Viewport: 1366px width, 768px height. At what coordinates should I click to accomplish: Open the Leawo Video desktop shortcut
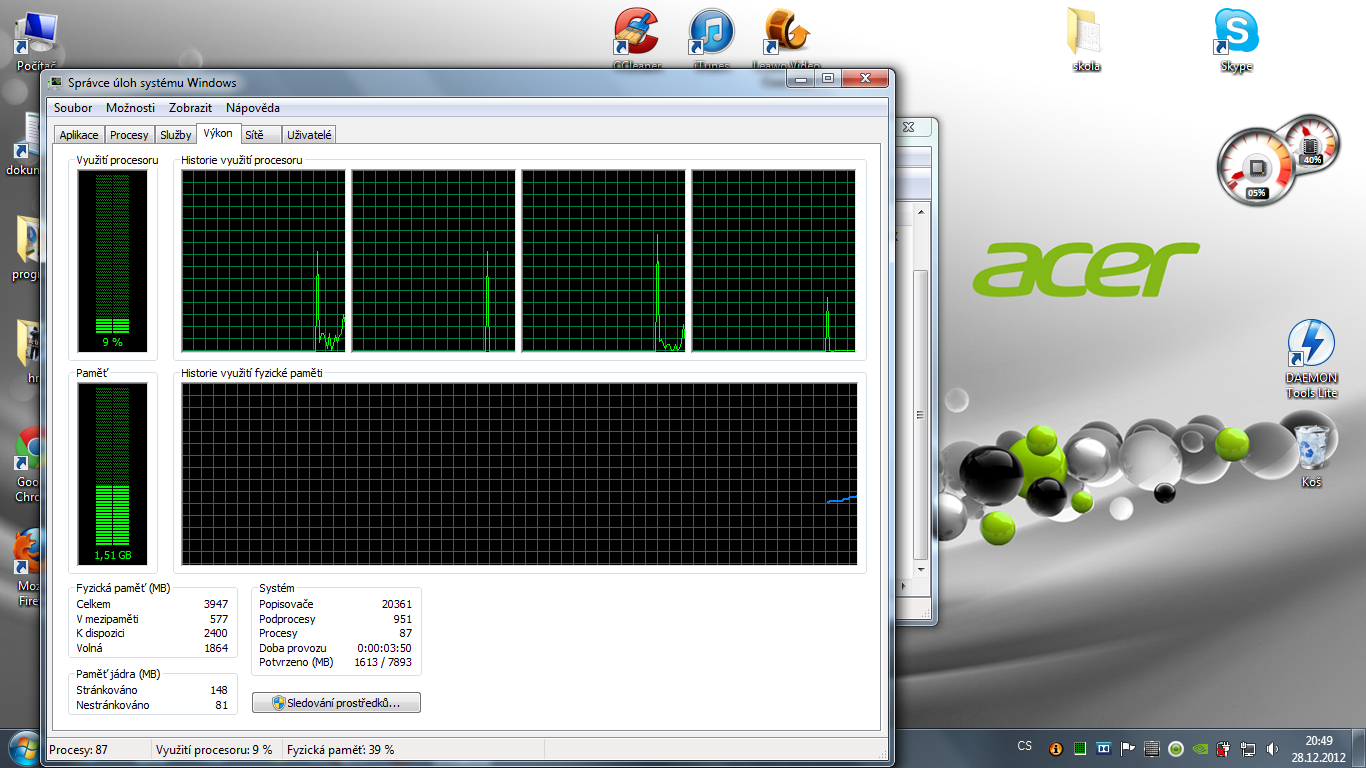[787, 38]
